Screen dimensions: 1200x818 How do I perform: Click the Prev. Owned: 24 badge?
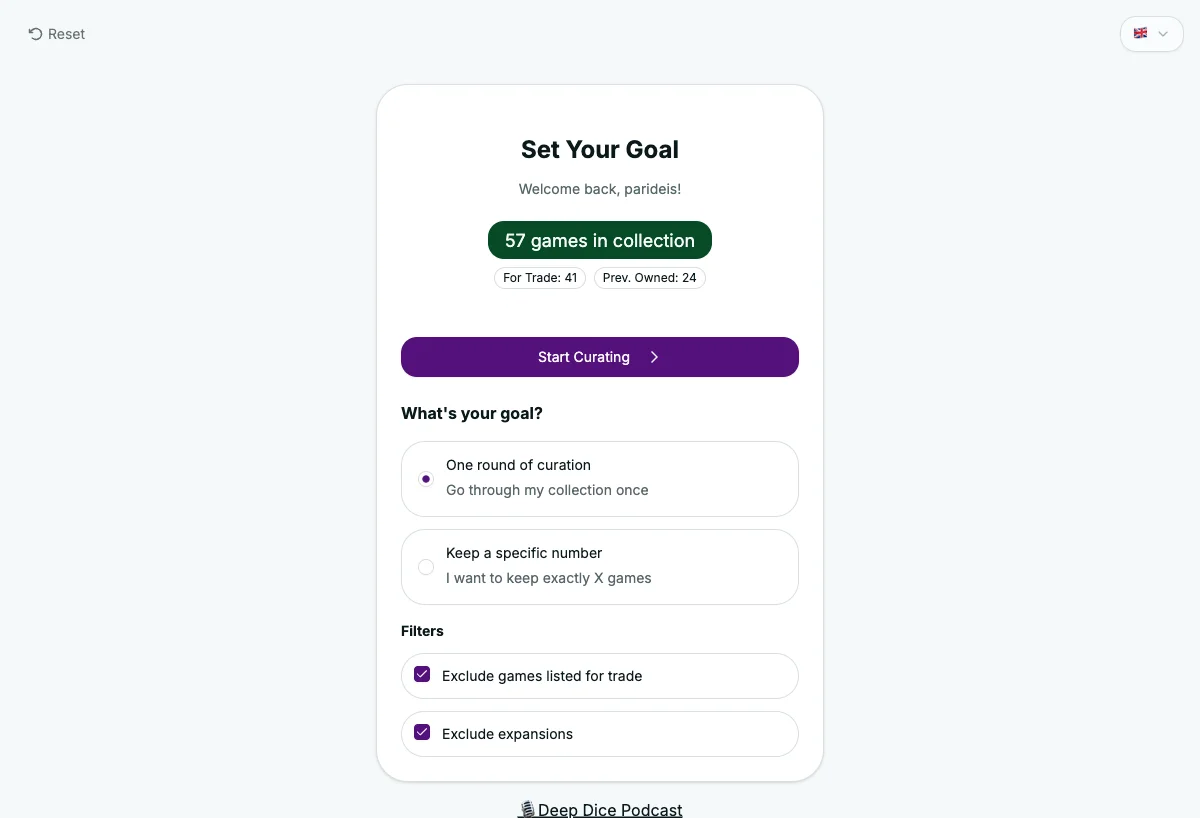pyautogui.click(x=649, y=277)
